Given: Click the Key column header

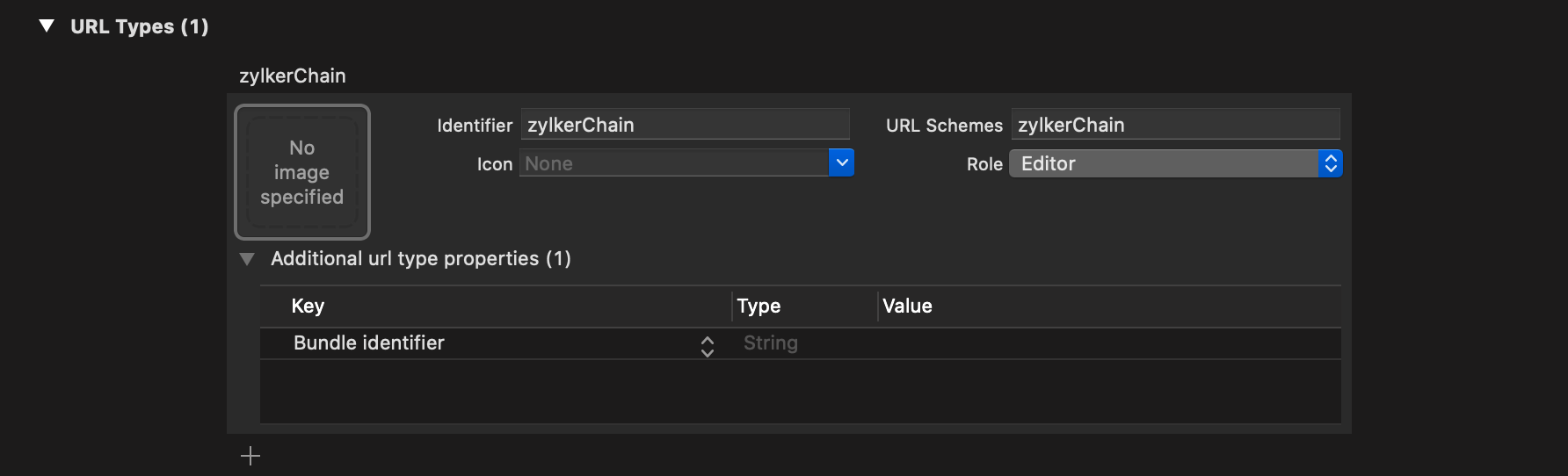Looking at the screenshot, I should coord(308,306).
